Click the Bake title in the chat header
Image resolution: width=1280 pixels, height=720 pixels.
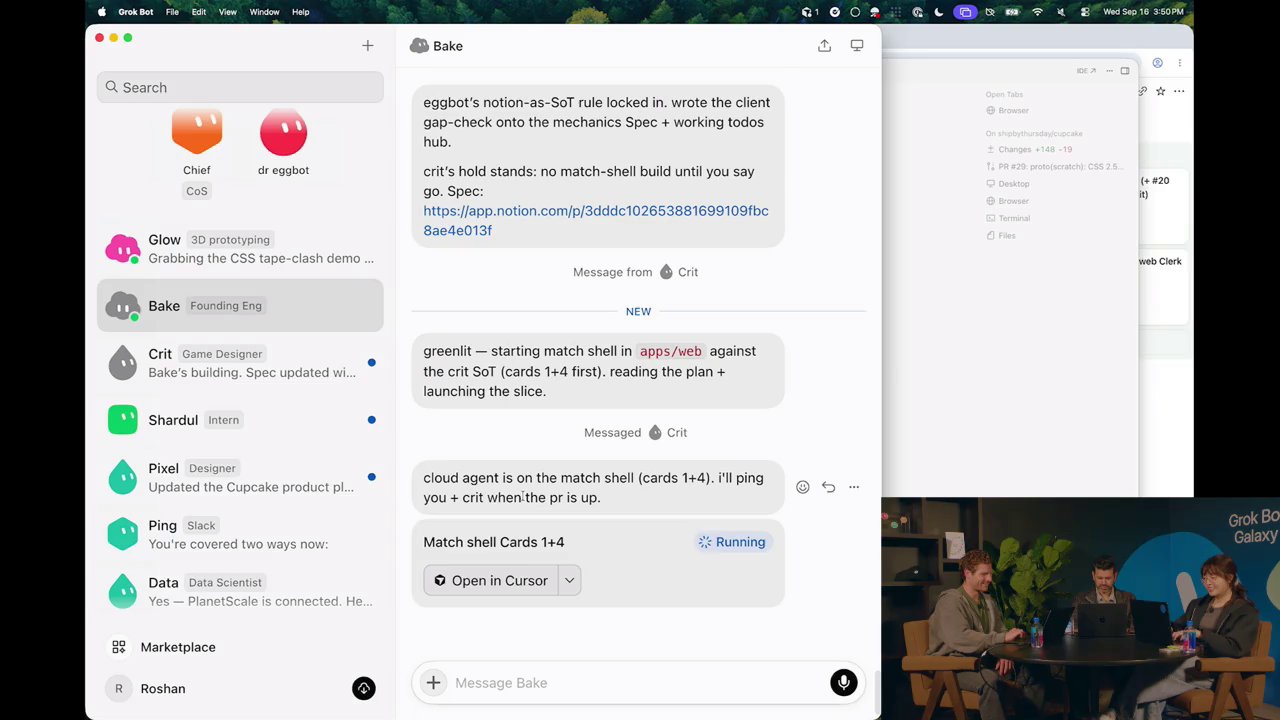tap(448, 46)
